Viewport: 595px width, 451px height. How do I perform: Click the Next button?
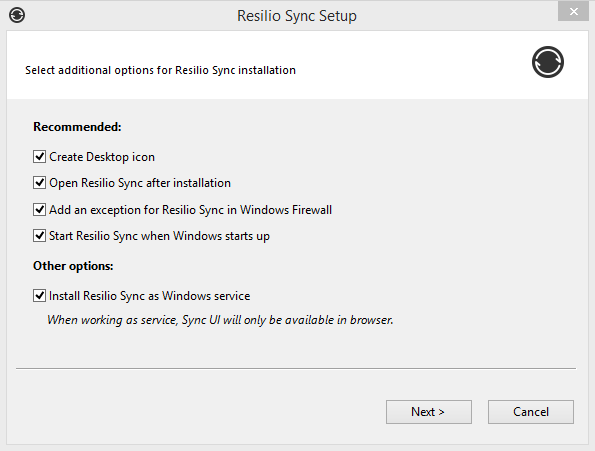click(429, 412)
